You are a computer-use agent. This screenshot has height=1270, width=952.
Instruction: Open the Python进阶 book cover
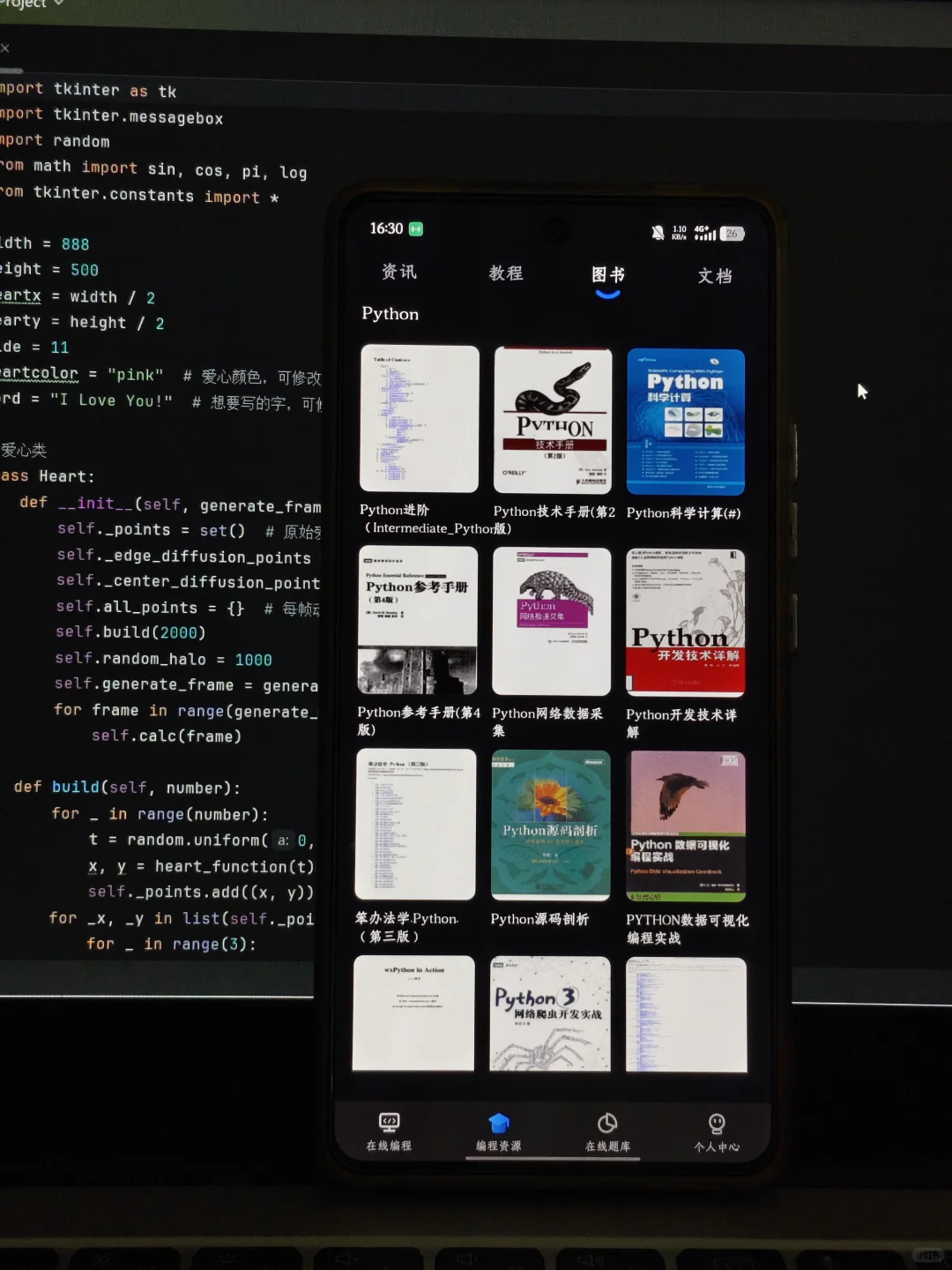420,419
